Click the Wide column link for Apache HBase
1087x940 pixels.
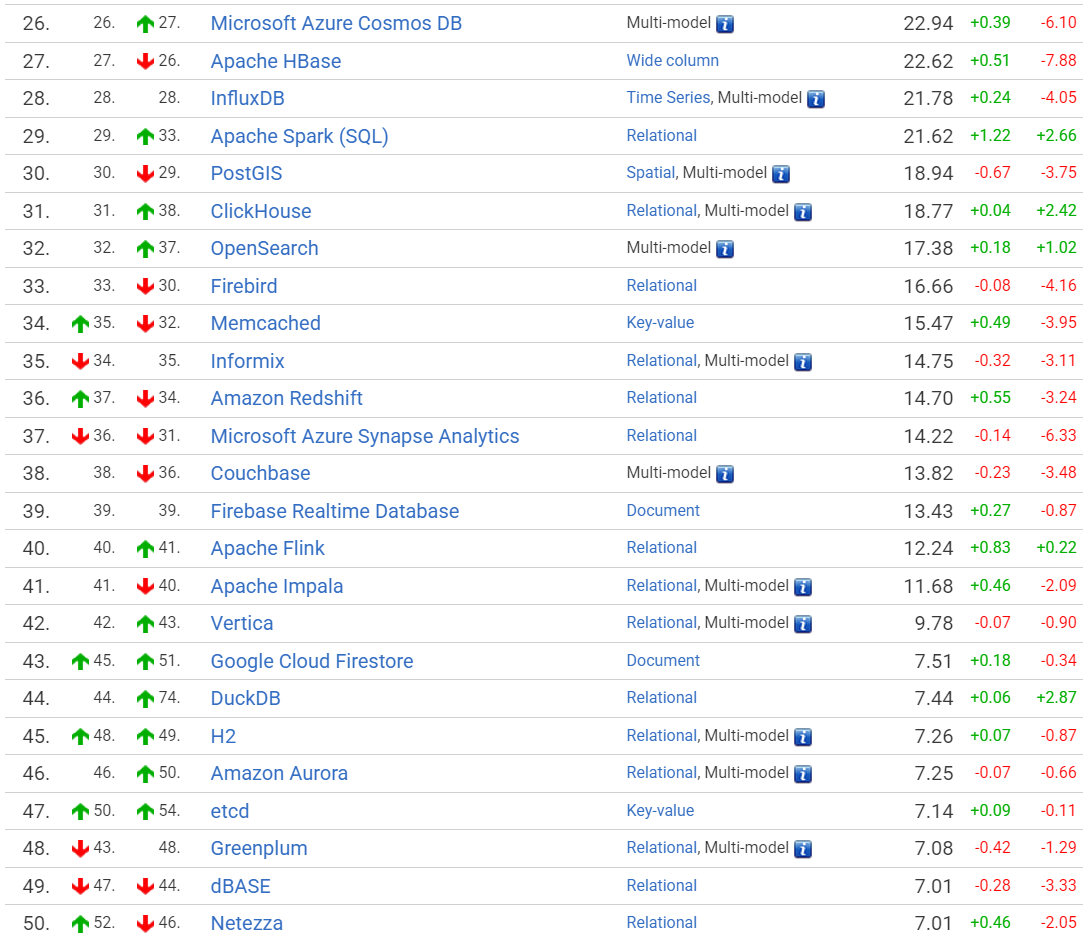pyautogui.click(x=672, y=61)
